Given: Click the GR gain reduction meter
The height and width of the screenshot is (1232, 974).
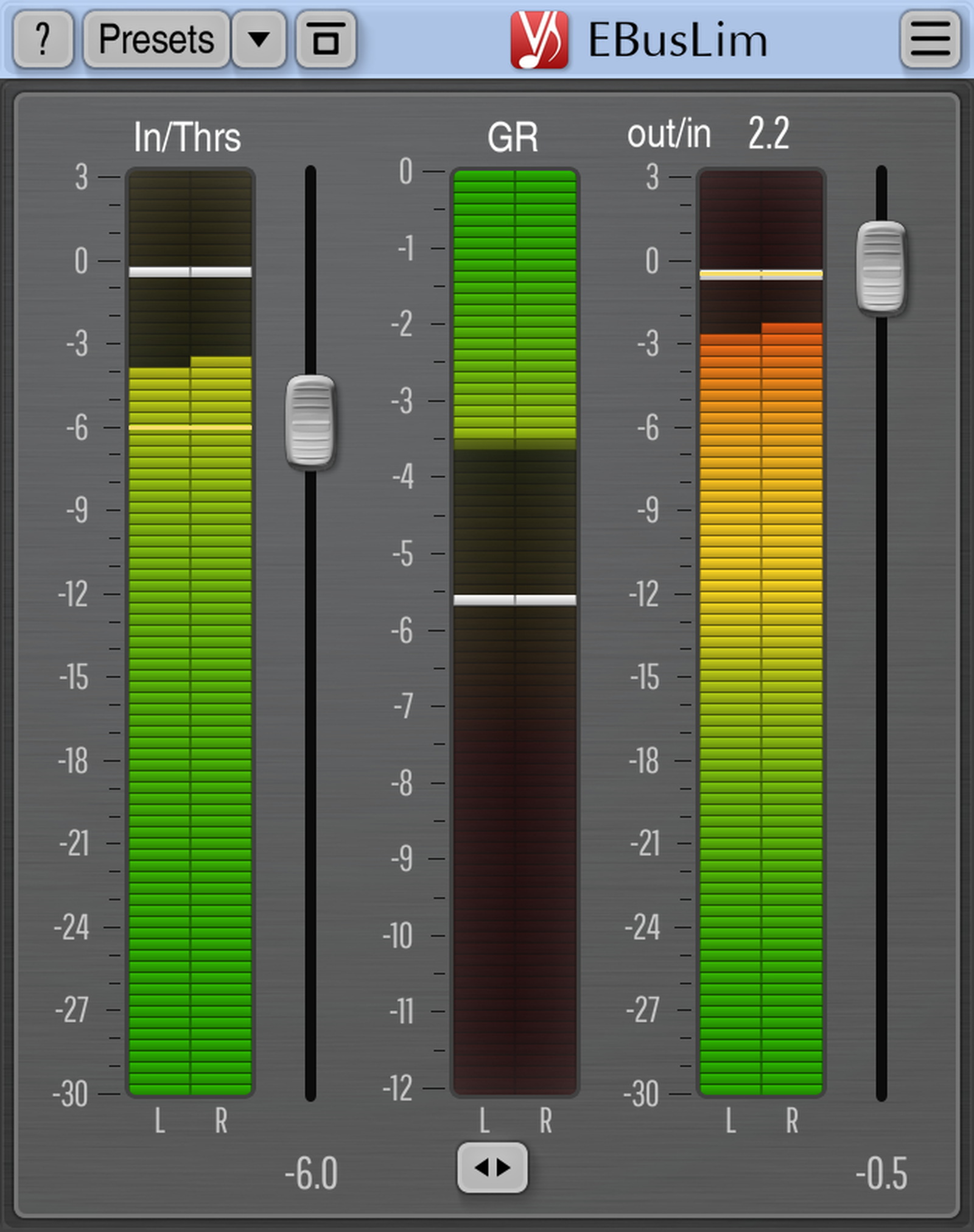Looking at the screenshot, I should [x=515, y=633].
